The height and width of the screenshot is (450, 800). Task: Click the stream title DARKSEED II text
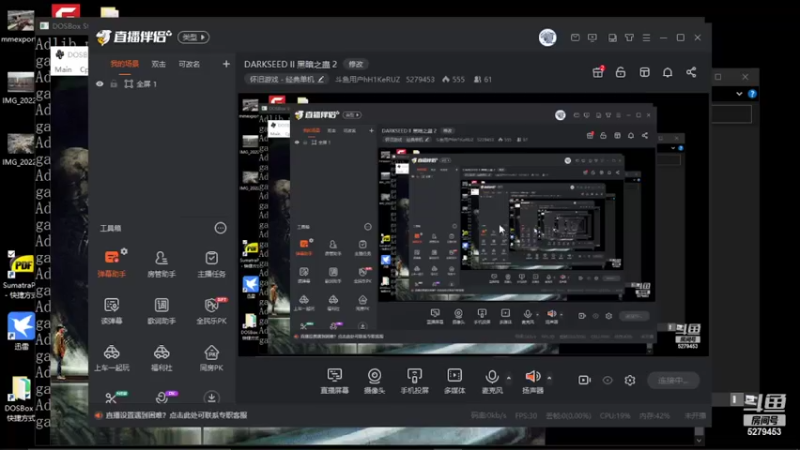[290, 64]
